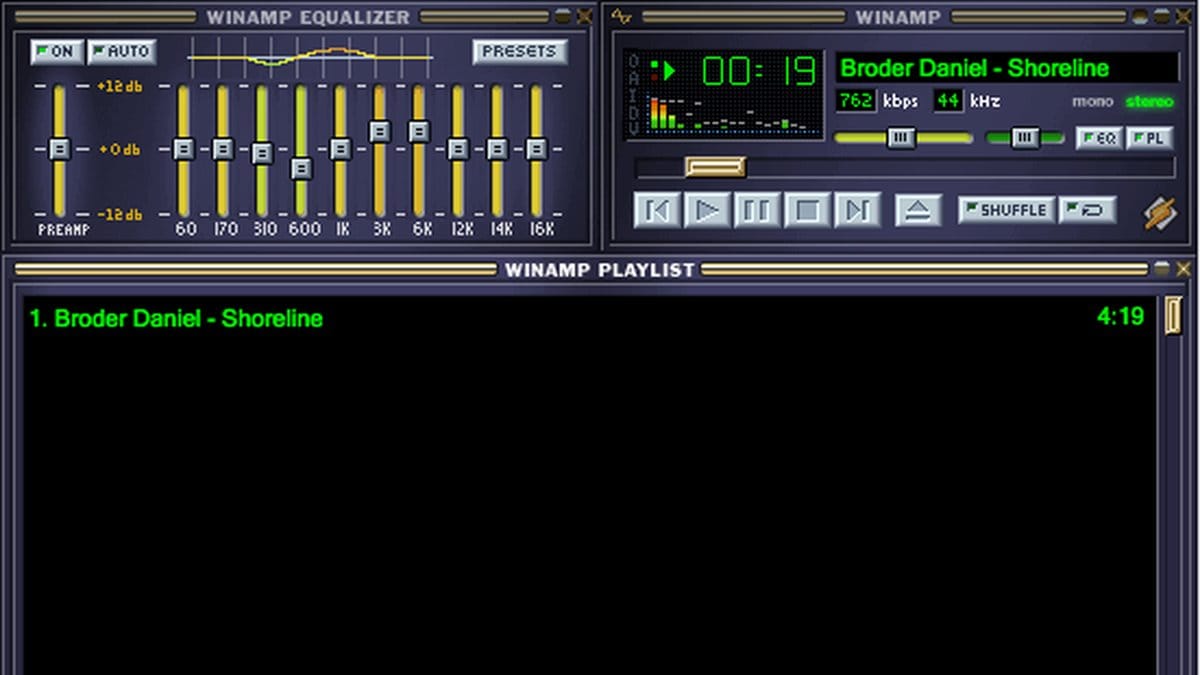Stop playback with the Stop button
Viewport: 1200px width, 675px height.
[807, 211]
